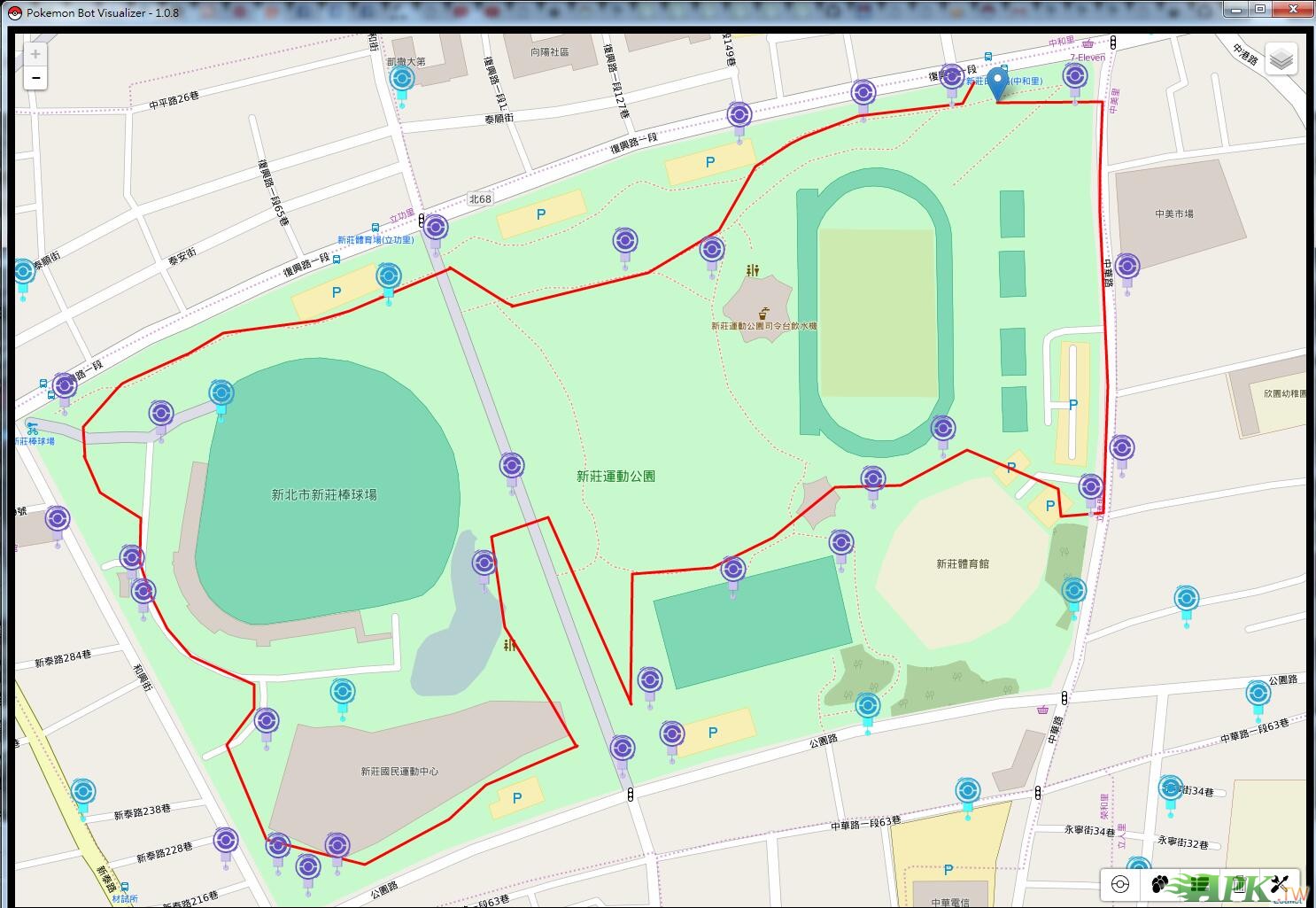Select the blue Pokestop beside 永寧街34巷
This screenshot has height=908, width=1316.
(1171, 794)
